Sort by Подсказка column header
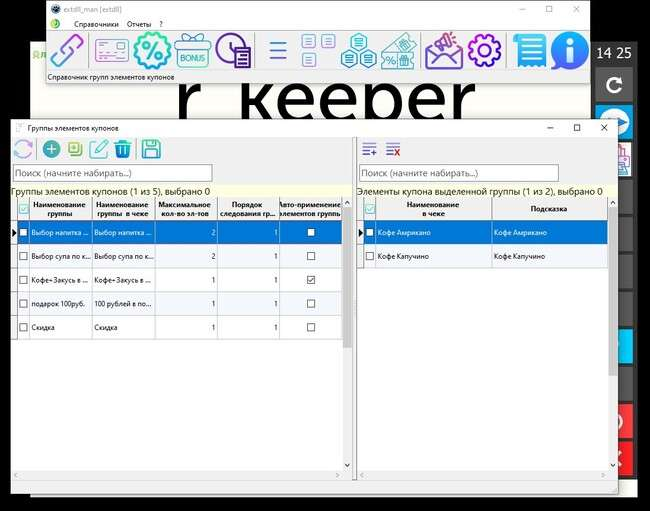Screen dimensions: 650x511 tap(549, 208)
